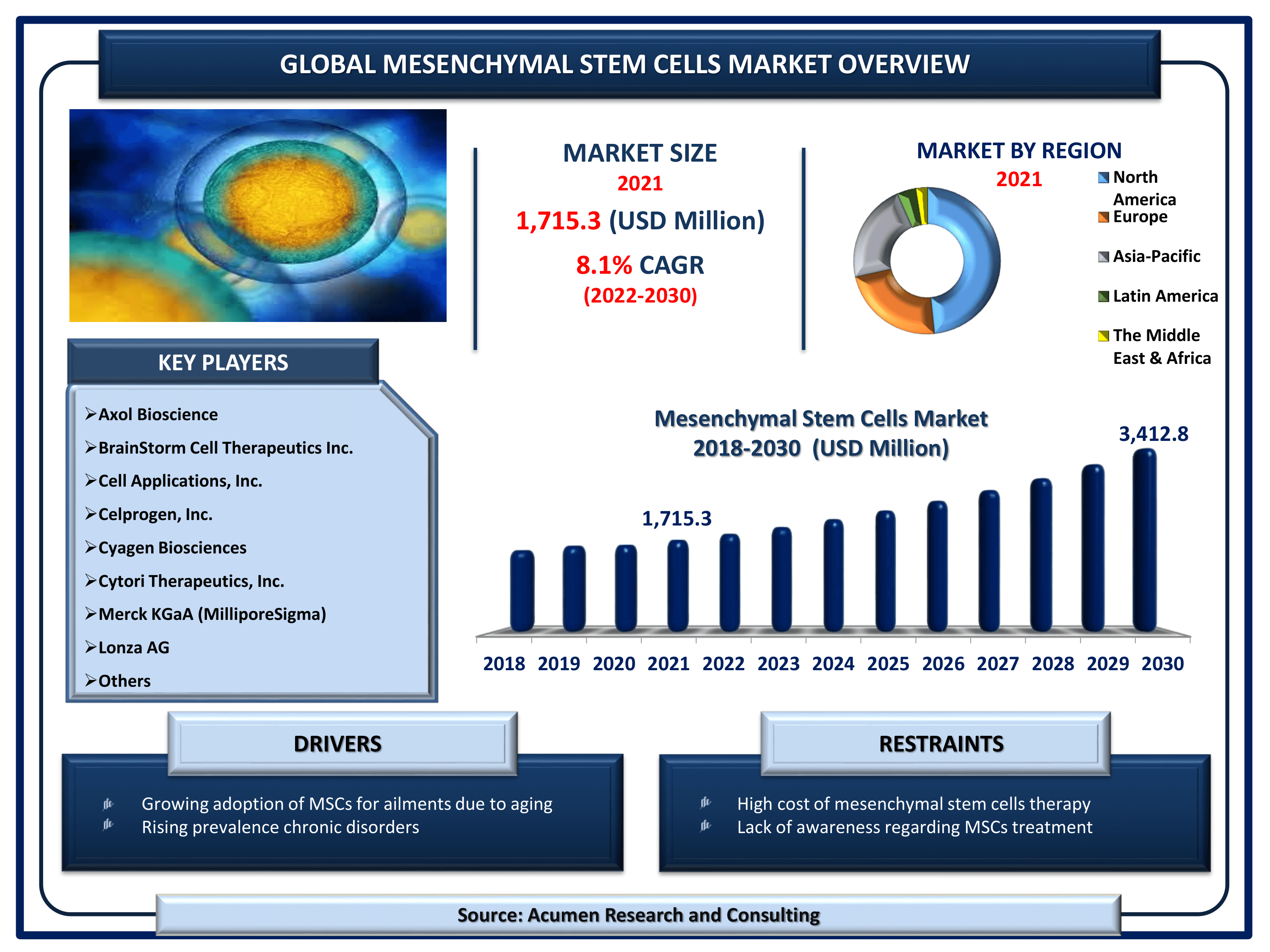The image size is (1270, 952).
Task: Click Celprogen, Inc. entry
Action: 156,514
